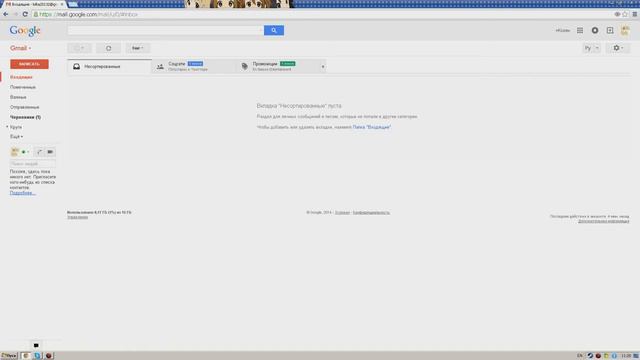Click the Promotions tab tag icon
The image size is (640, 360).
coord(244,66)
